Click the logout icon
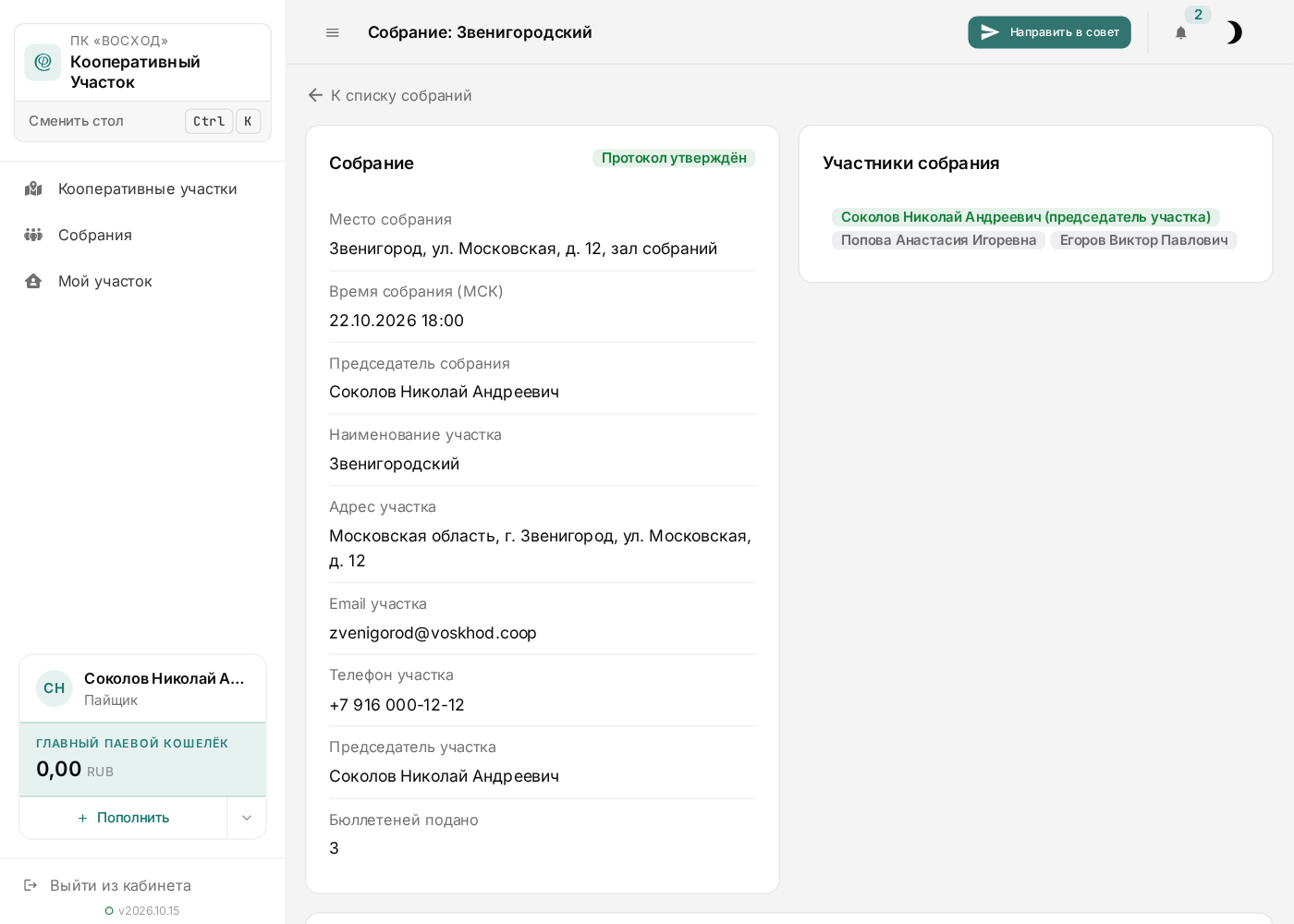Viewport: 1294px width, 924px height. 31,885
